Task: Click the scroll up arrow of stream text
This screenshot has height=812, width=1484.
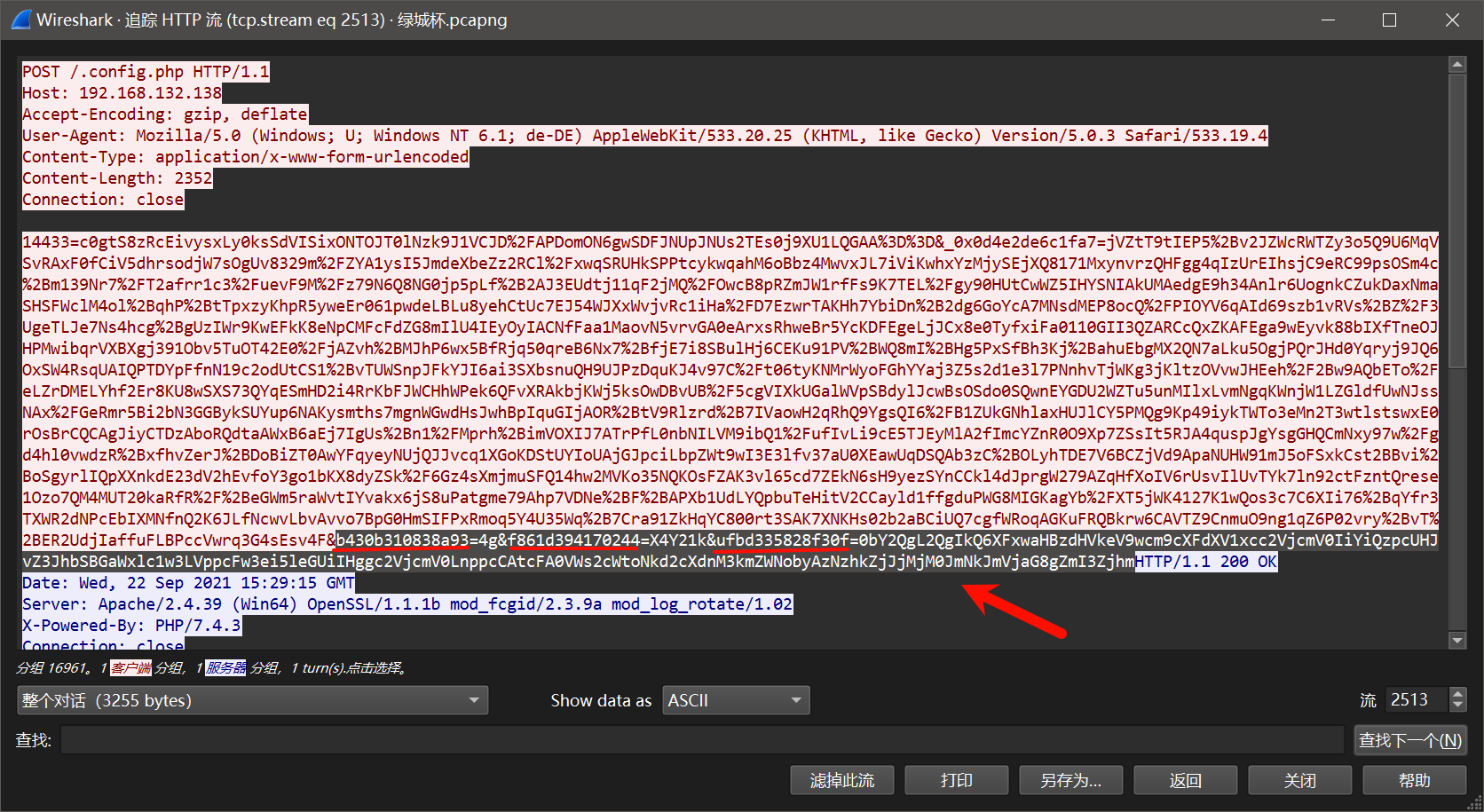Action: pos(1456,64)
